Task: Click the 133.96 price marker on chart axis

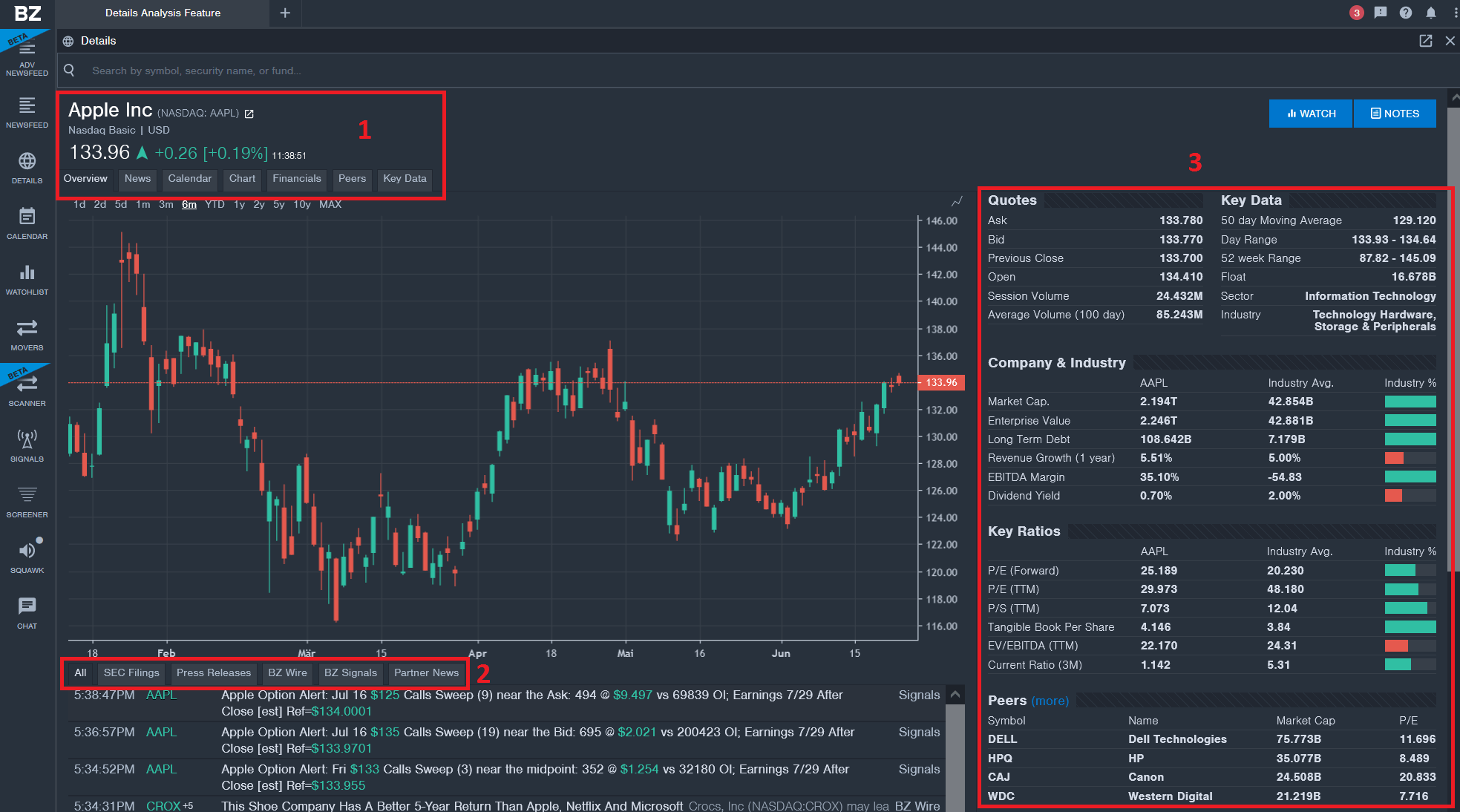Action: [942, 383]
